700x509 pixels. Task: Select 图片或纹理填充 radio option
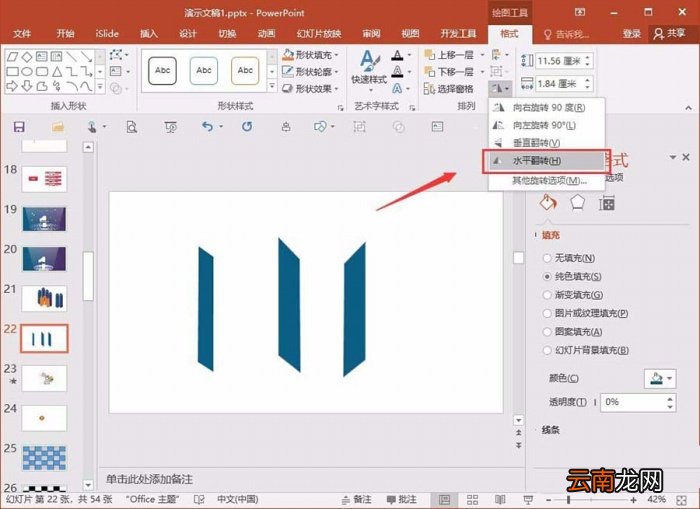coord(547,313)
